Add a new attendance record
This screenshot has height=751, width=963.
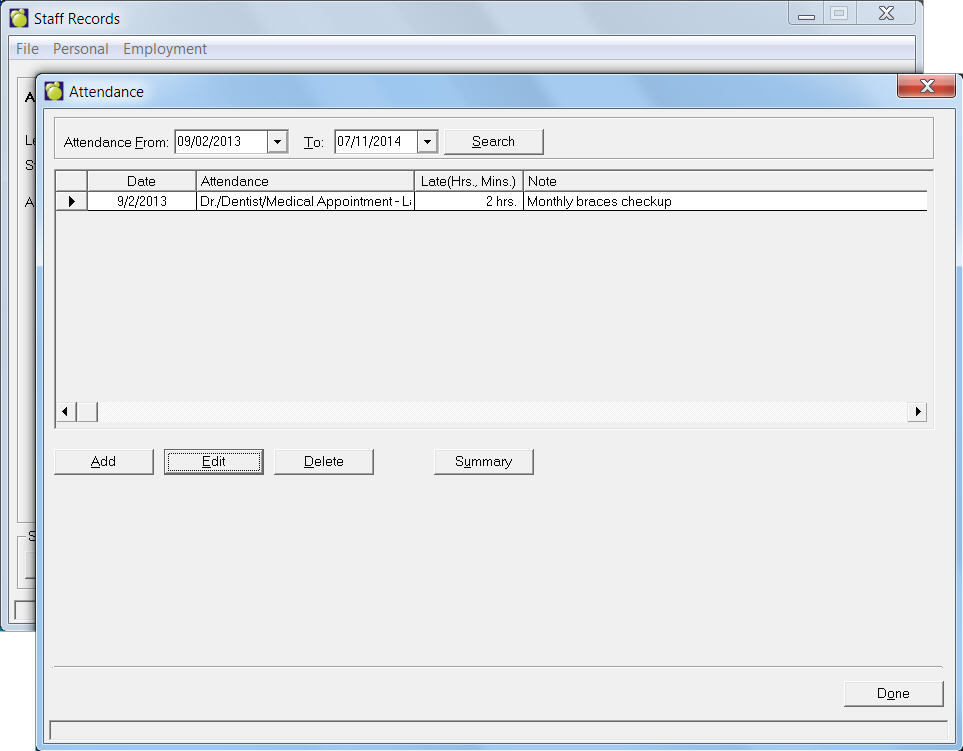tap(104, 462)
